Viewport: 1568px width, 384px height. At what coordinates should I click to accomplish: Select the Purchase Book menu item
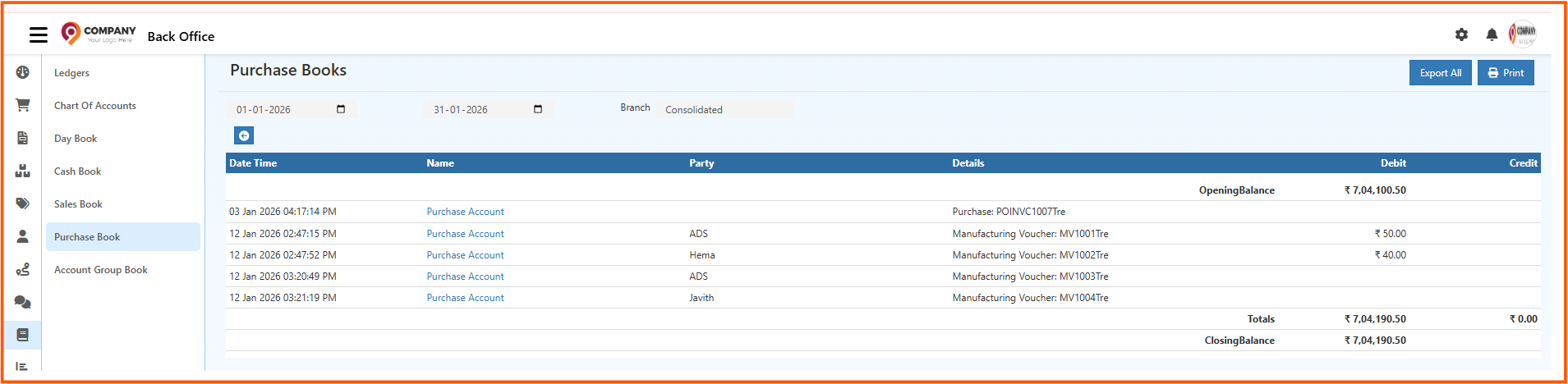coord(123,237)
